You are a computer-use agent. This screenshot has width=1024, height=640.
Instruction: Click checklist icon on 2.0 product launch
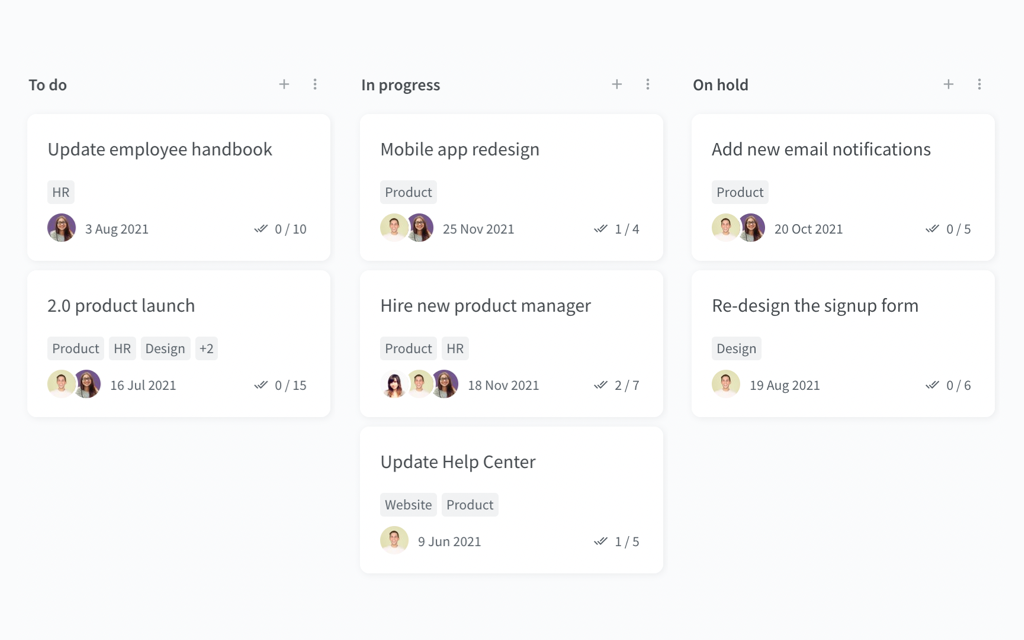coord(261,385)
